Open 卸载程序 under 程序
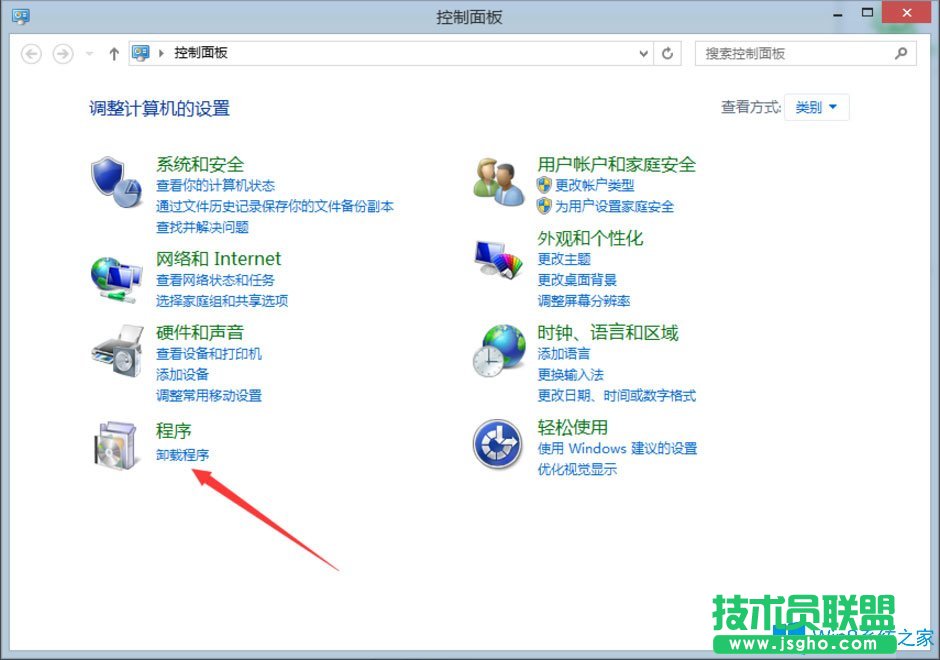940x660 pixels. 183,454
